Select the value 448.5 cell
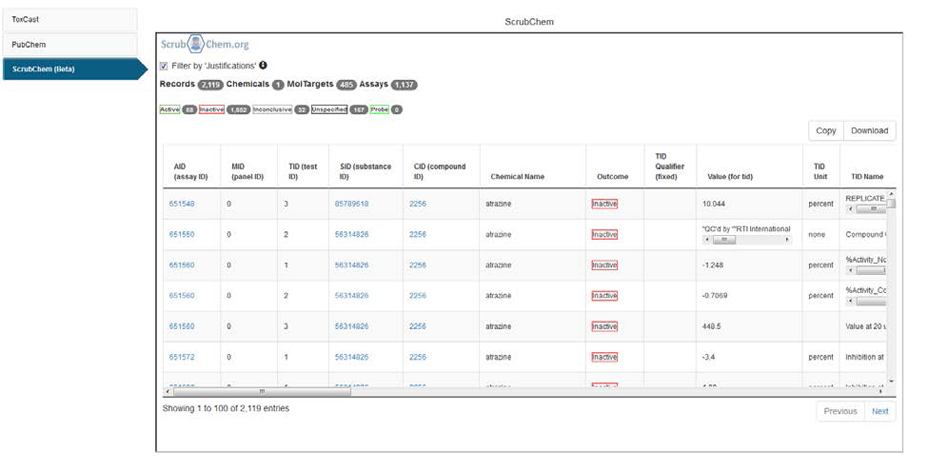 (x=750, y=326)
